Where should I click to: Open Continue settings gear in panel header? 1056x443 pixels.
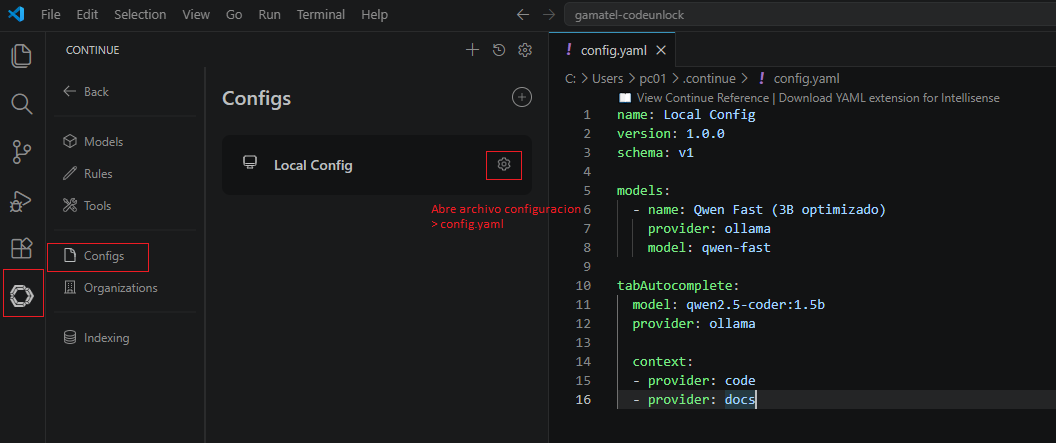525,50
